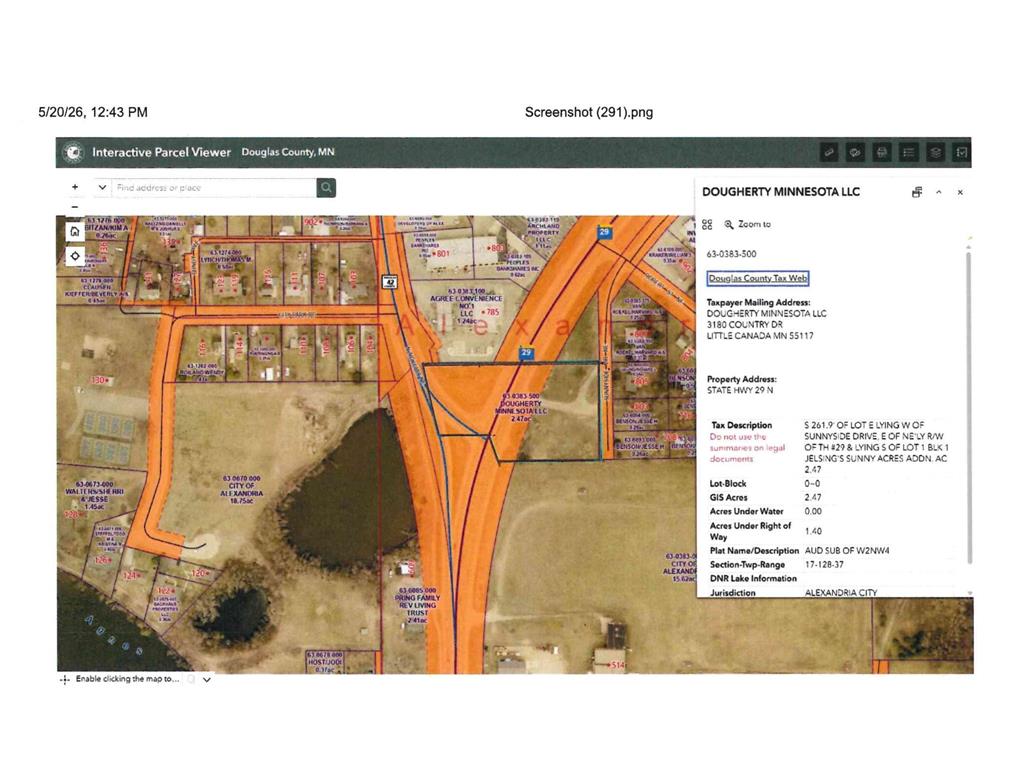Click Acres Under Right of Way '1.40'
Screen dimensions: 1024x768
813,531
